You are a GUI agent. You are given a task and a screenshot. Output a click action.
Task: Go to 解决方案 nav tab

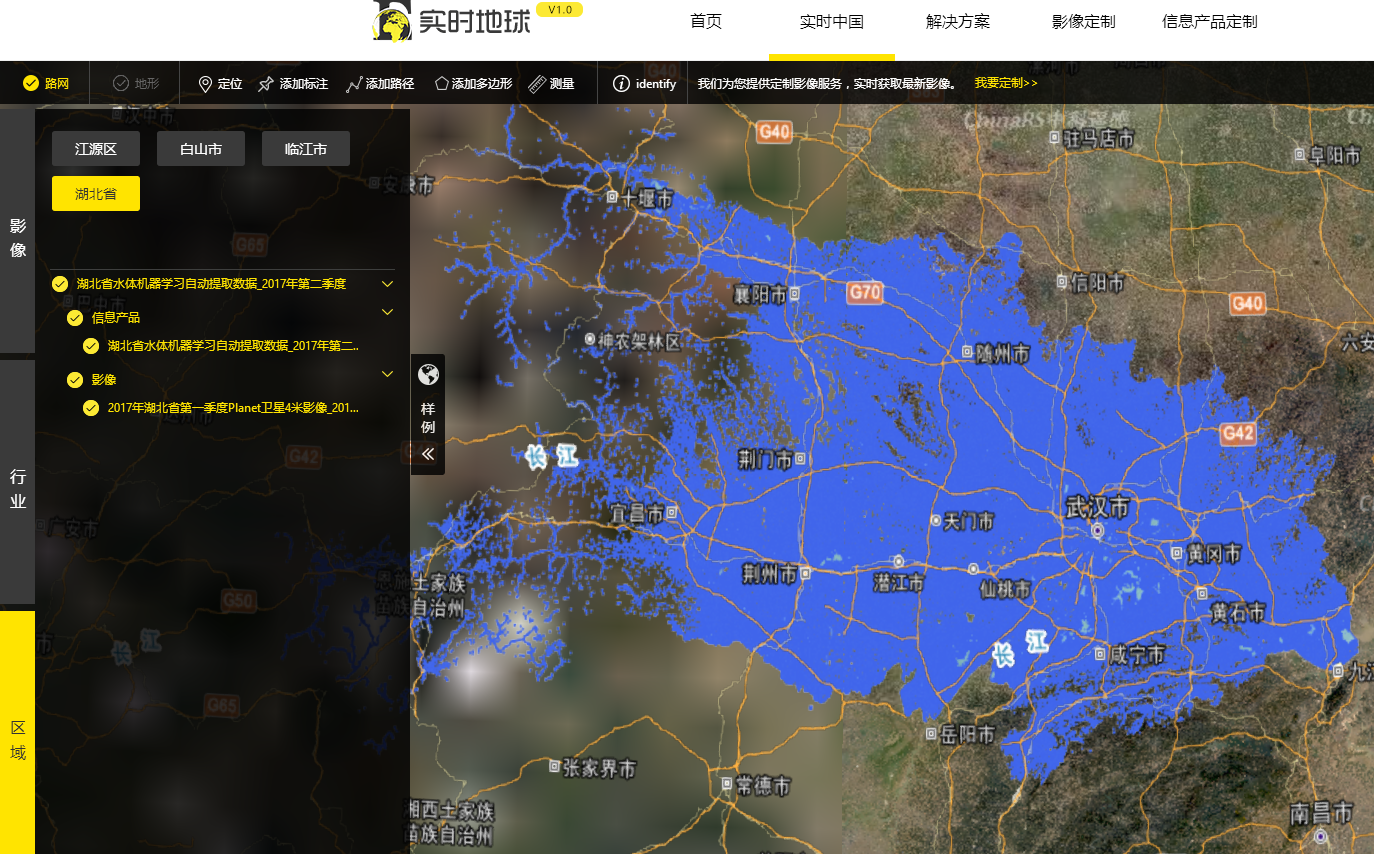tap(958, 22)
